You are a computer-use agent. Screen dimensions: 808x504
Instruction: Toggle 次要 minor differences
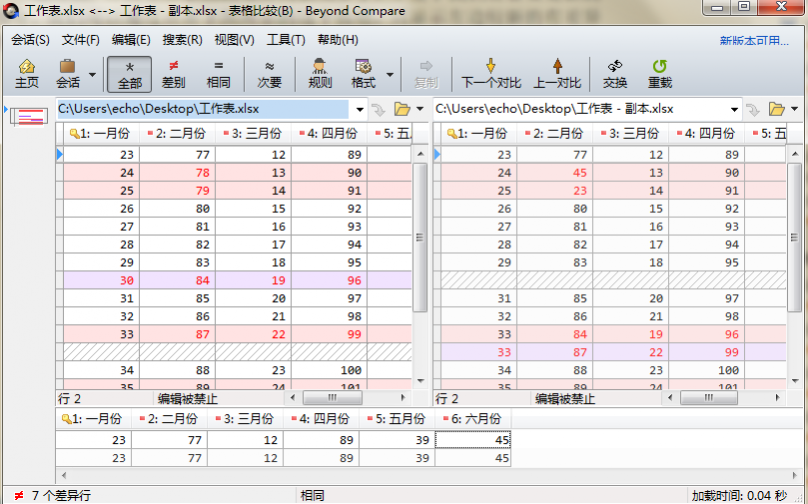pos(269,74)
